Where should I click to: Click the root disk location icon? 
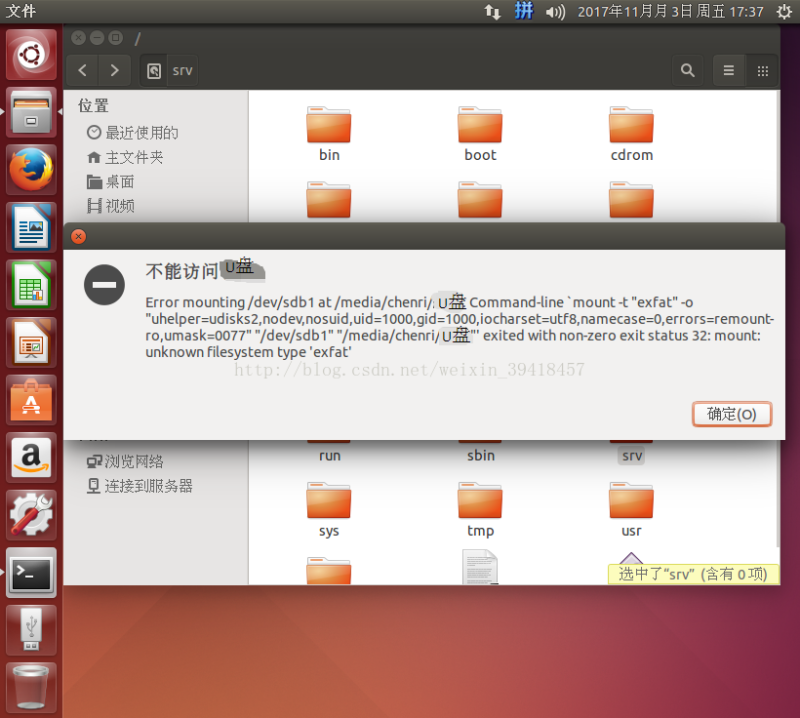[x=154, y=70]
